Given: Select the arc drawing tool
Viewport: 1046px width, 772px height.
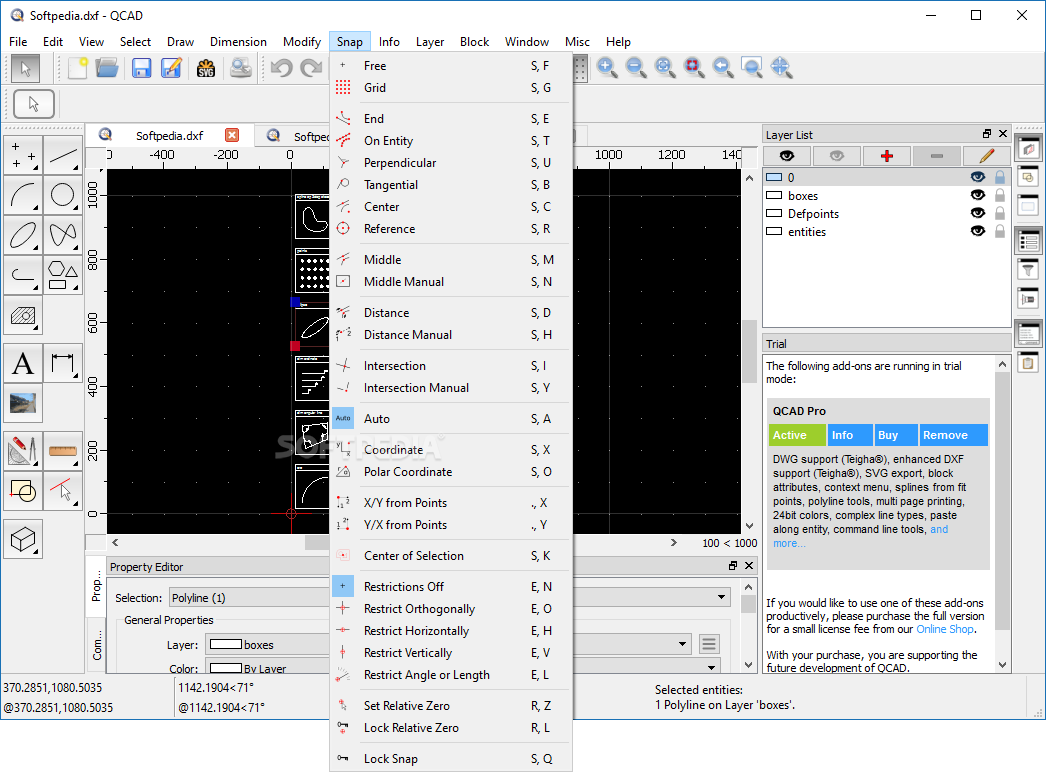Looking at the screenshot, I should [23, 195].
